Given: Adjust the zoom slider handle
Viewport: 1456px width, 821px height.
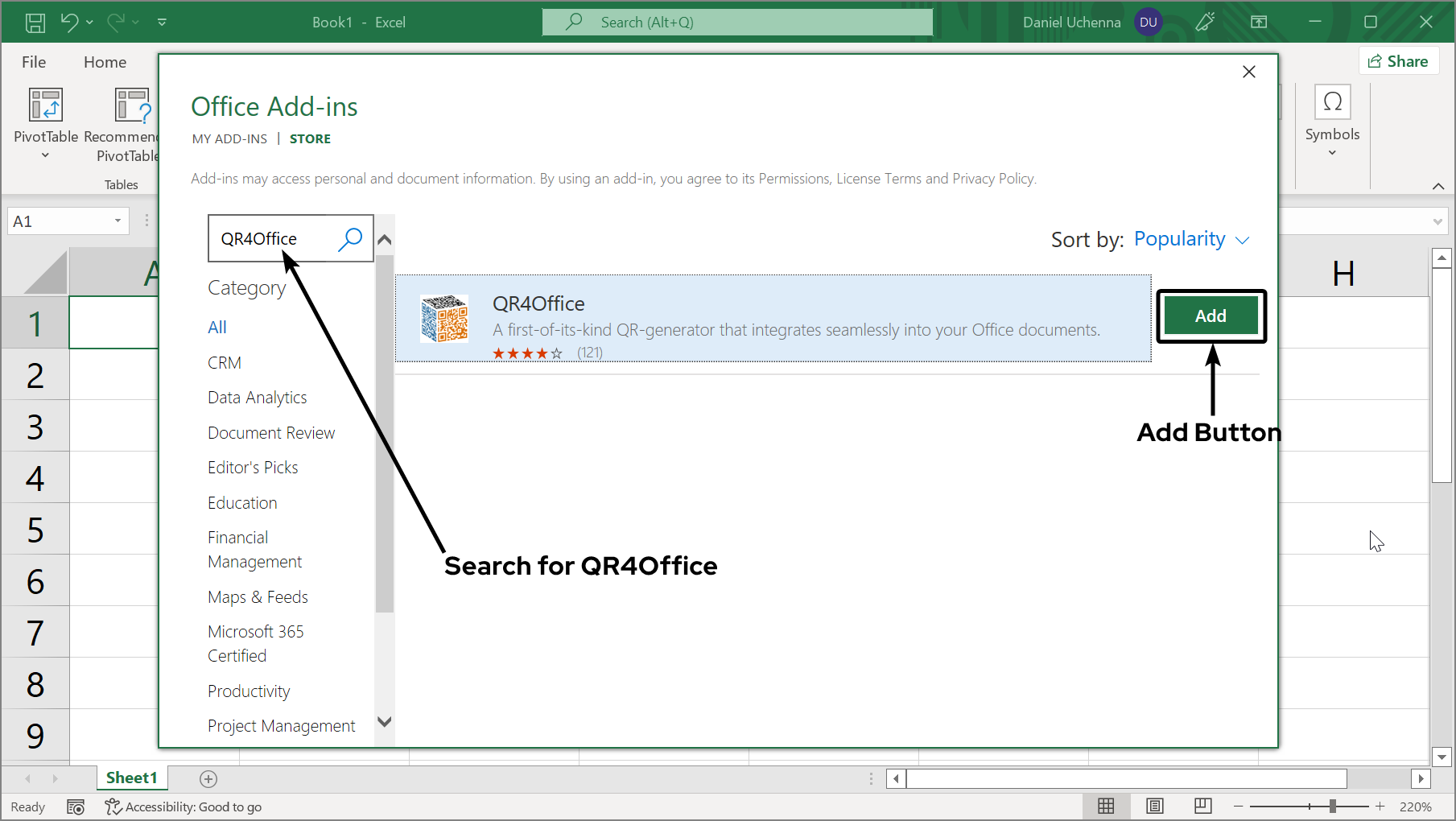Looking at the screenshot, I should point(1333,807).
